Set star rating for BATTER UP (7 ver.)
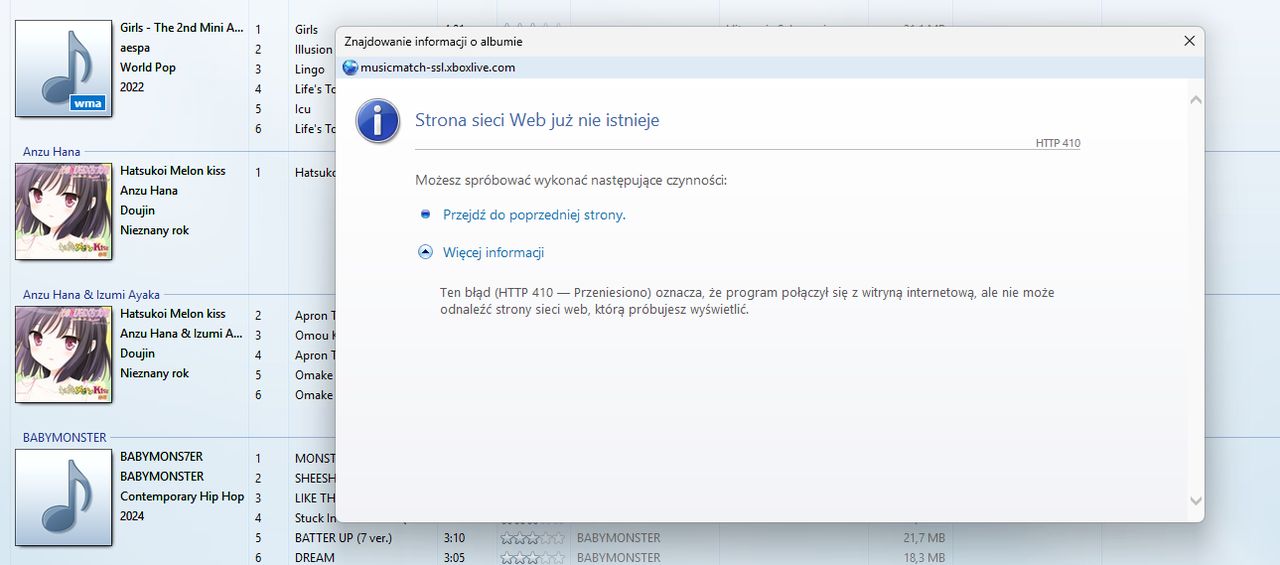This screenshot has height=565, width=1280. pos(533,538)
